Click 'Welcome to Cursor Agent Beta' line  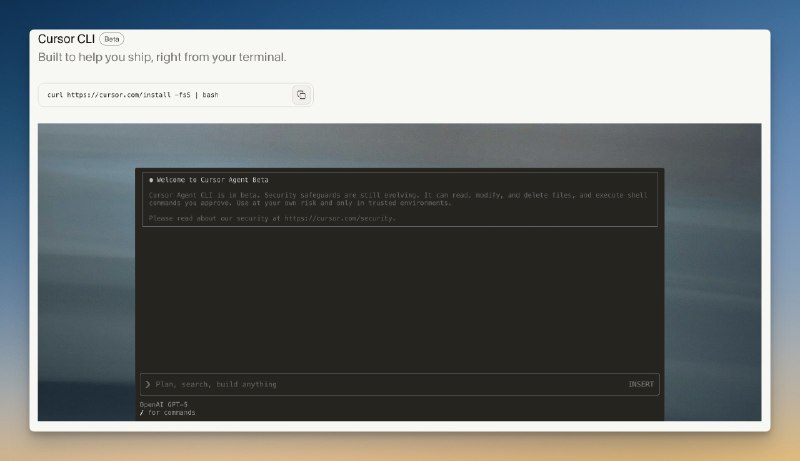pos(209,180)
